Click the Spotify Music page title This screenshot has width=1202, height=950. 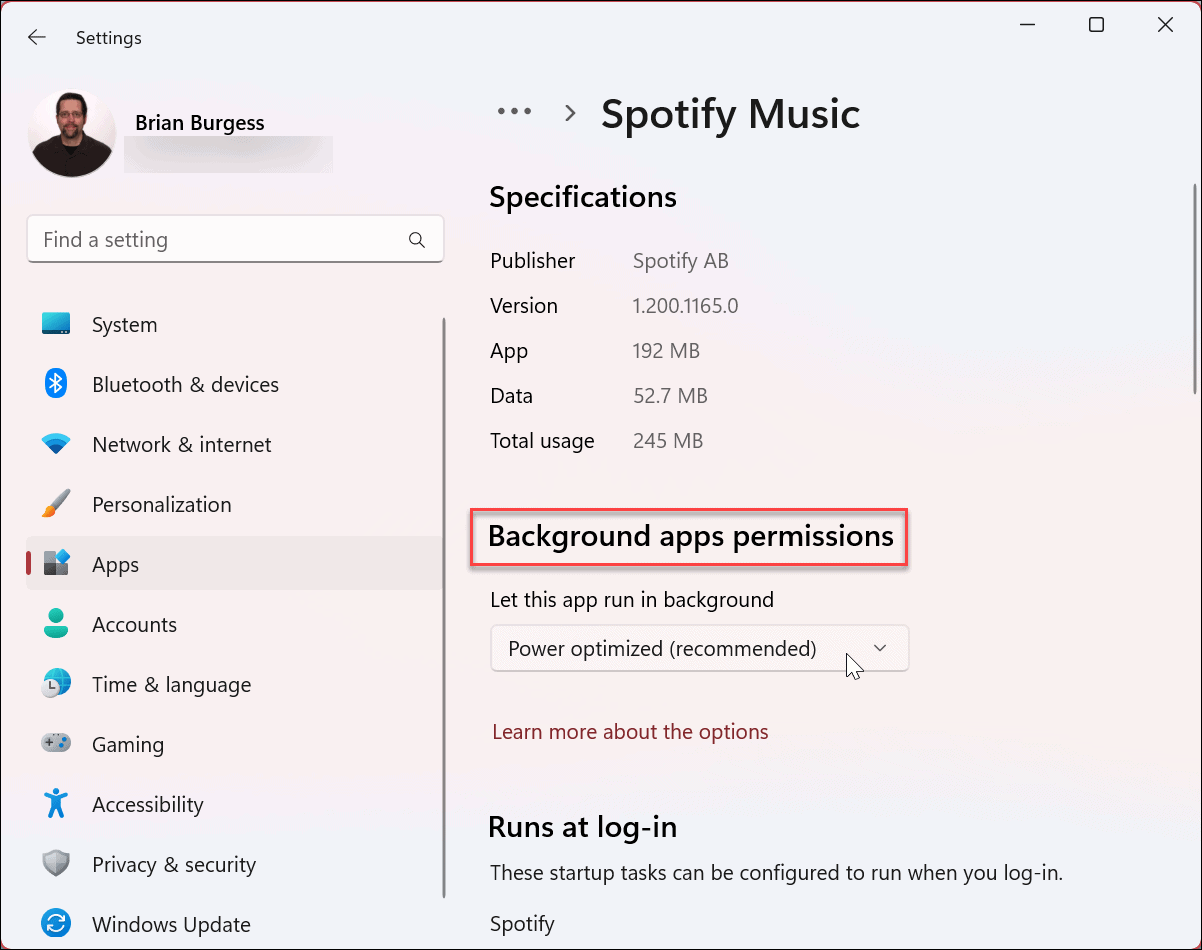[x=730, y=113]
